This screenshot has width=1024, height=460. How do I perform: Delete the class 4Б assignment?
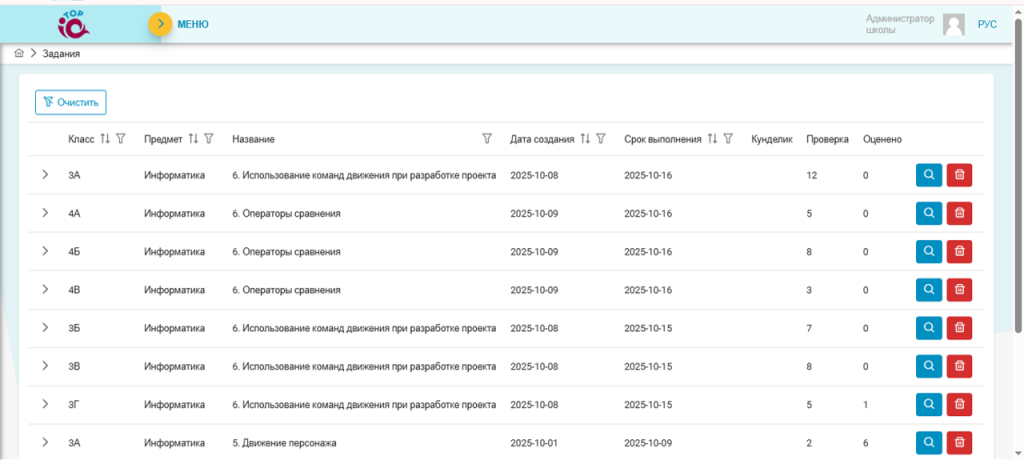pyautogui.click(x=958, y=251)
